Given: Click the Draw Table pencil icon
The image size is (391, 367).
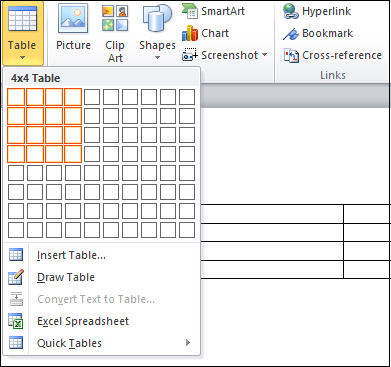Looking at the screenshot, I should tap(16, 277).
